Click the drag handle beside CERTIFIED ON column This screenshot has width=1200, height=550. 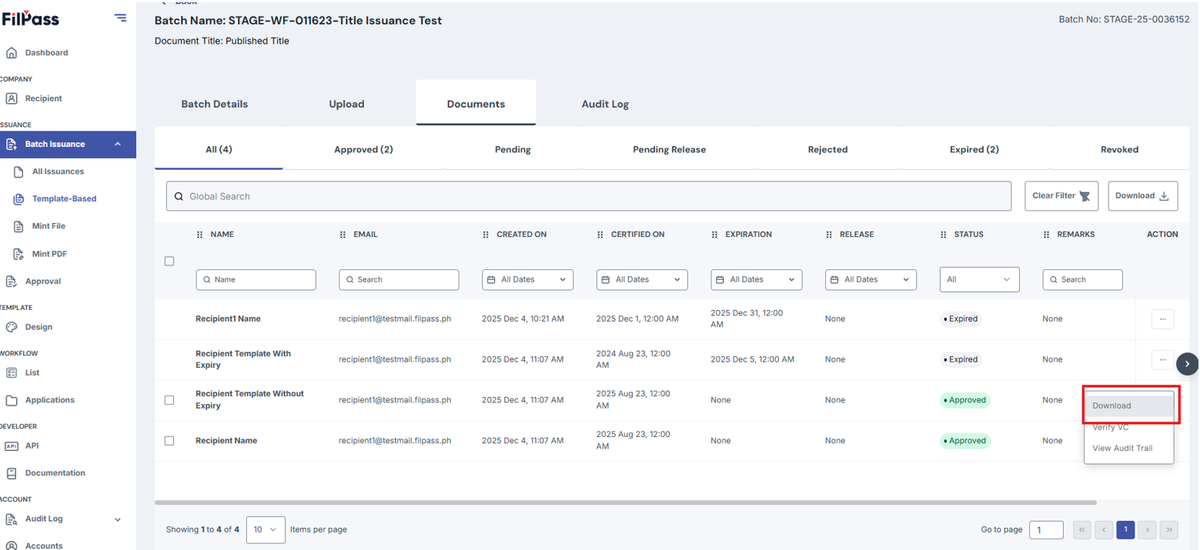[x=600, y=234]
